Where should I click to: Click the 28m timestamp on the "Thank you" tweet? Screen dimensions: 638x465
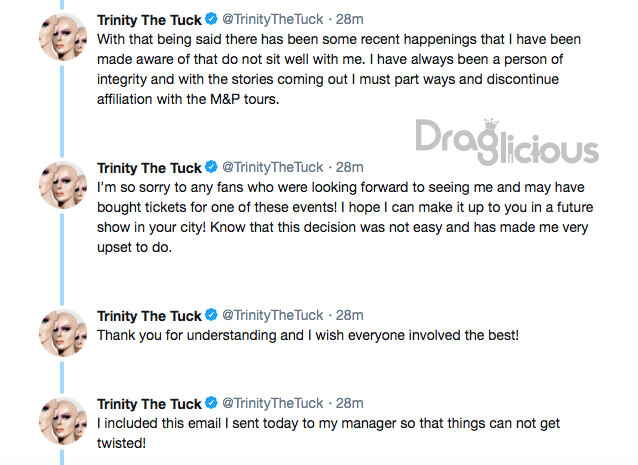click(x=350, y=315)
